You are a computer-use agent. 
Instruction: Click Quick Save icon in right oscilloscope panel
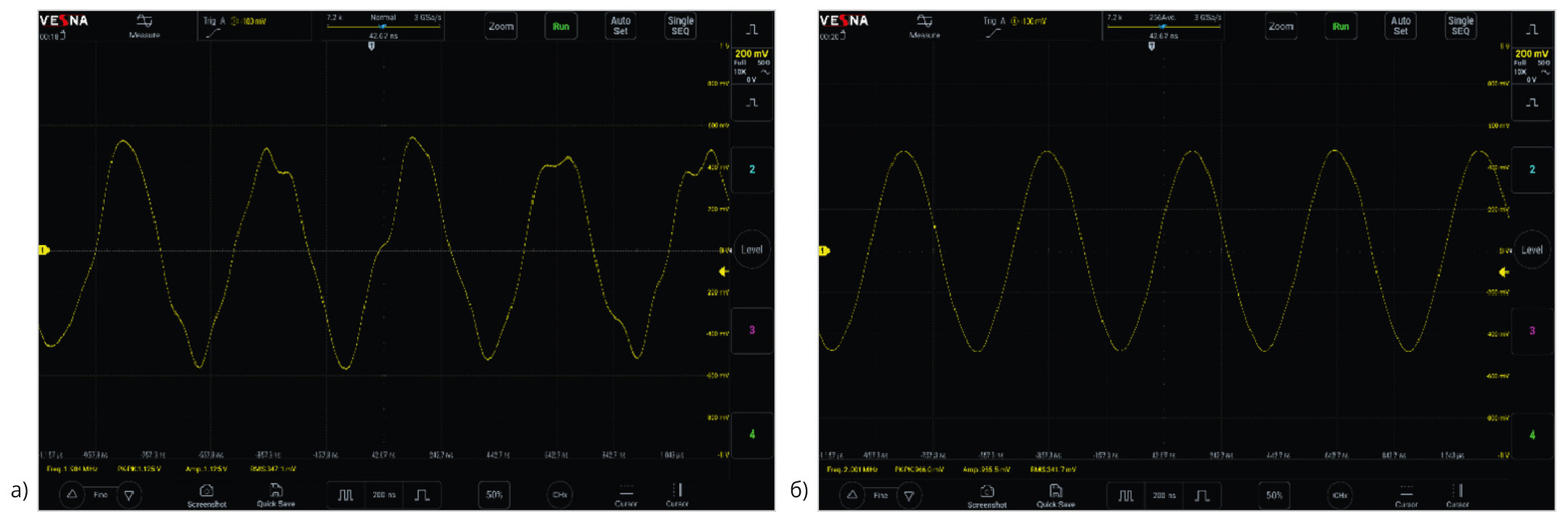tap(1055, 495)
